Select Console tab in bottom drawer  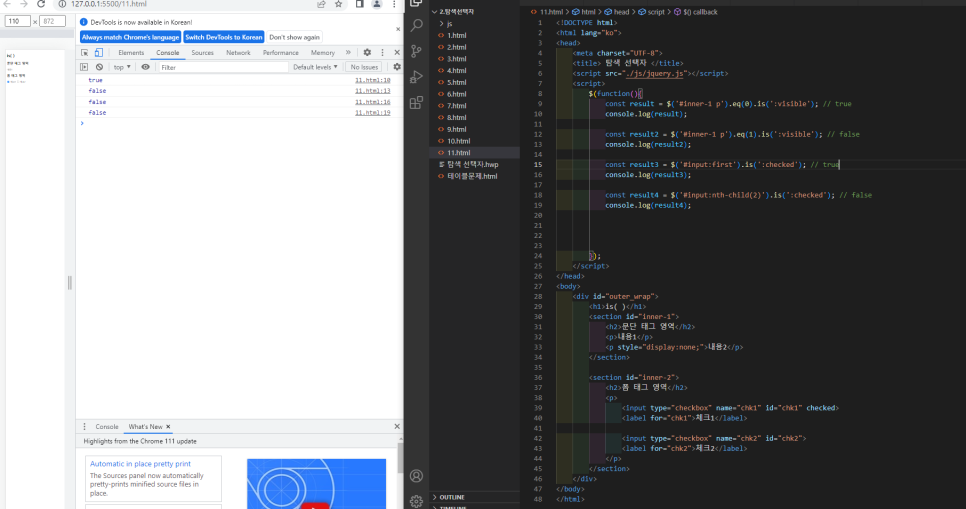pyautogui.click(x=107, y=426)
